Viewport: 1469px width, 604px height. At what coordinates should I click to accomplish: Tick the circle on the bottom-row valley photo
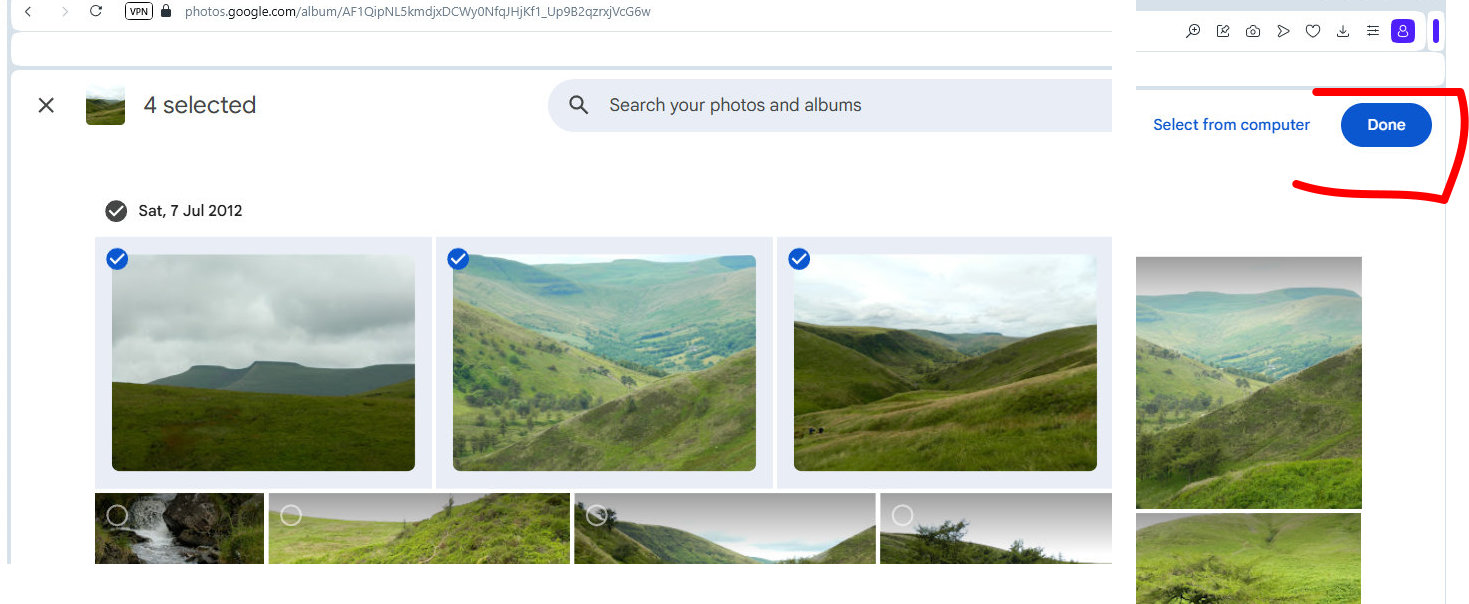(x=597, y=515)
